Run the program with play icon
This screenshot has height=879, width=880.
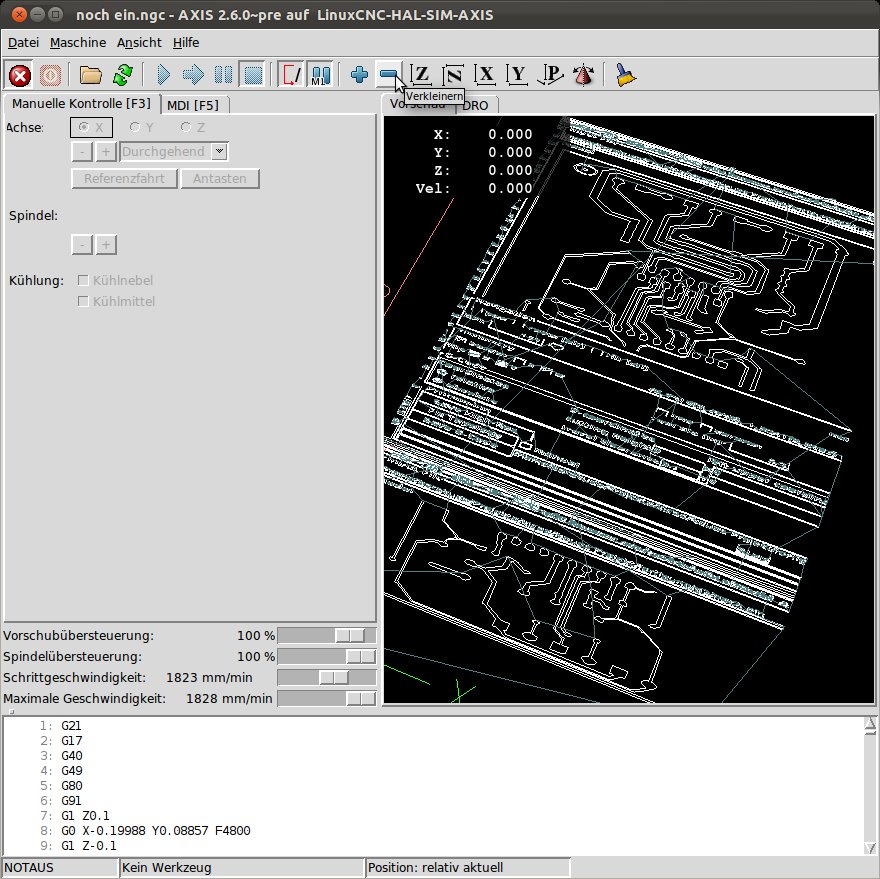(164, 75)
